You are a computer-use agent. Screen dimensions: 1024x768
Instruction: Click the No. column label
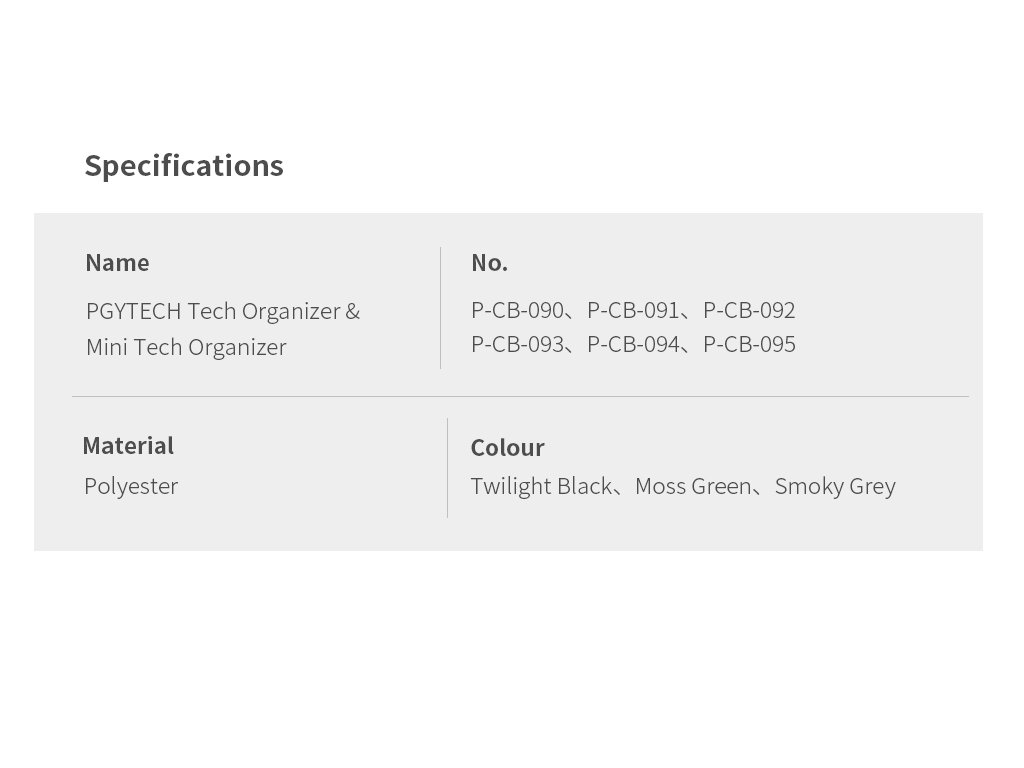(489, 263)
